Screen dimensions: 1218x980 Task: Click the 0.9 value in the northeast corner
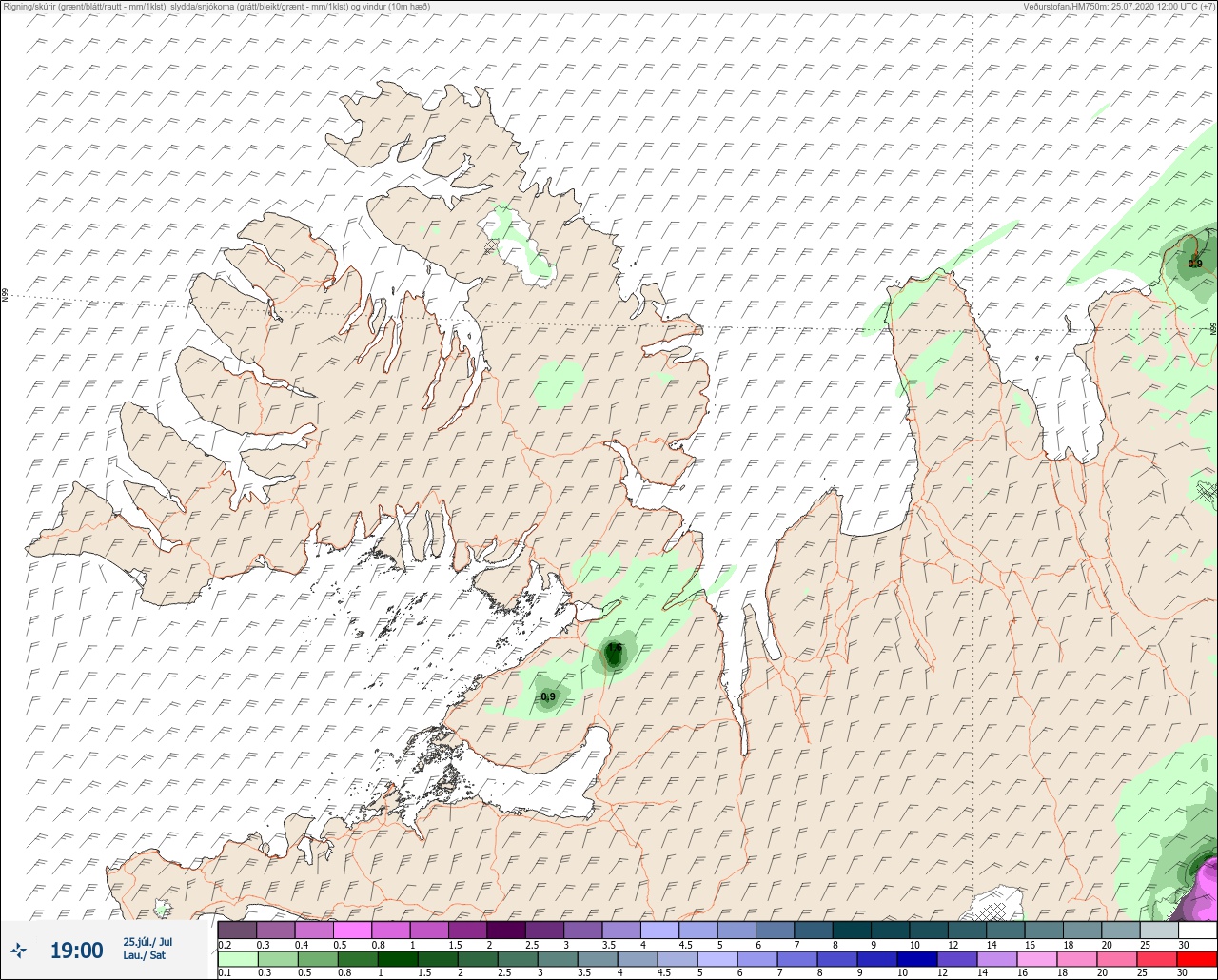[1195, 264]
